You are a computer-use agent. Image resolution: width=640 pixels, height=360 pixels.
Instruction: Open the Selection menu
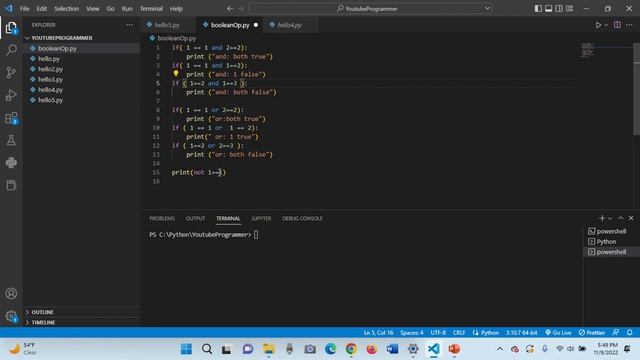pos(67,9)
